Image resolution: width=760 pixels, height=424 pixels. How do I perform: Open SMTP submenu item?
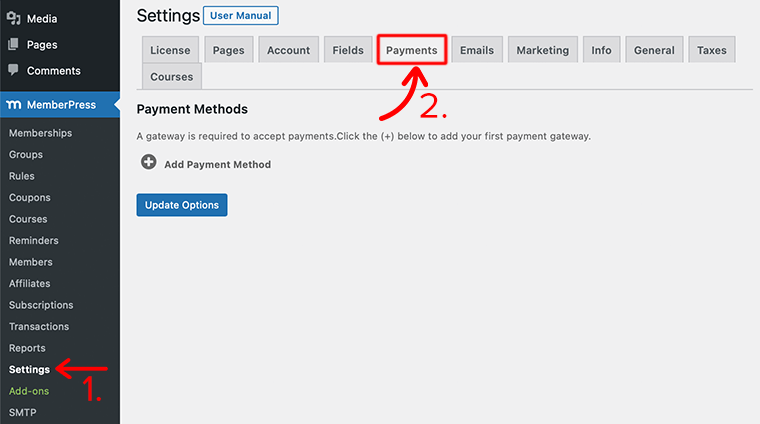pyautogui.click(x=22, y=412)
